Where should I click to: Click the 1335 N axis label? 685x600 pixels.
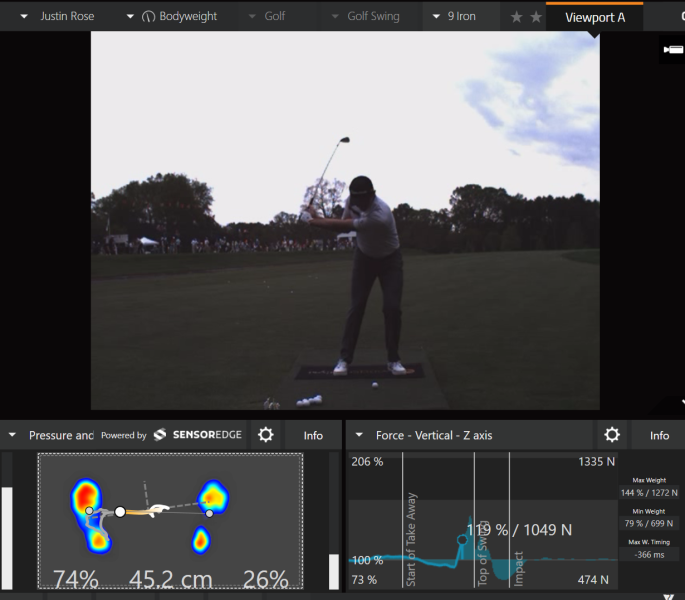596,461
